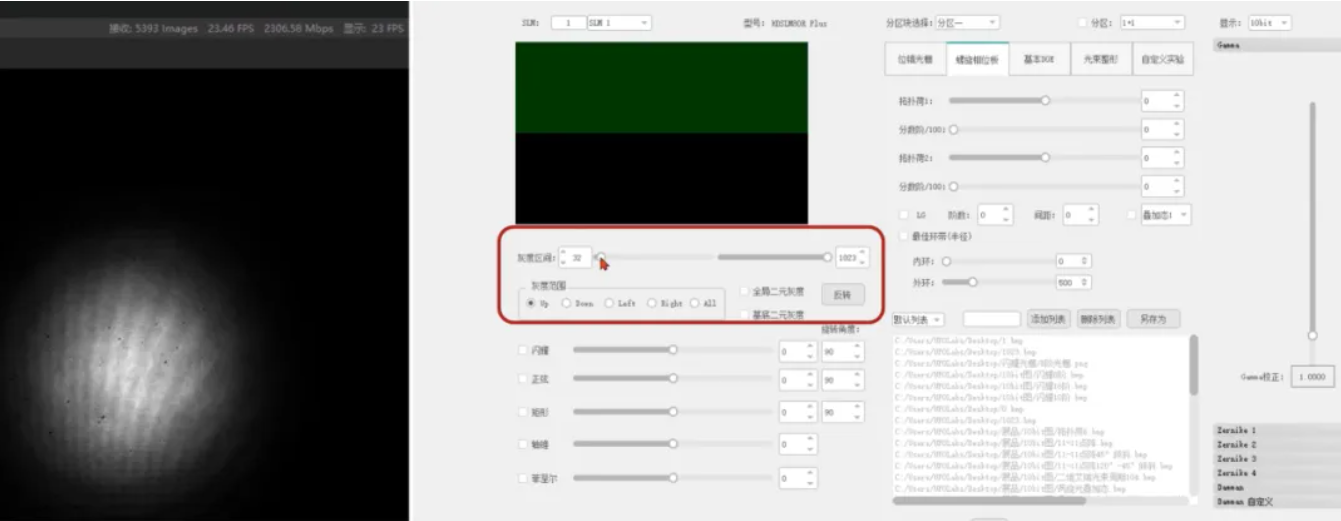The height and width of the screenshot is (521, 1341).
Task: Click the Gamma校正 value field
Action: 1311,377
